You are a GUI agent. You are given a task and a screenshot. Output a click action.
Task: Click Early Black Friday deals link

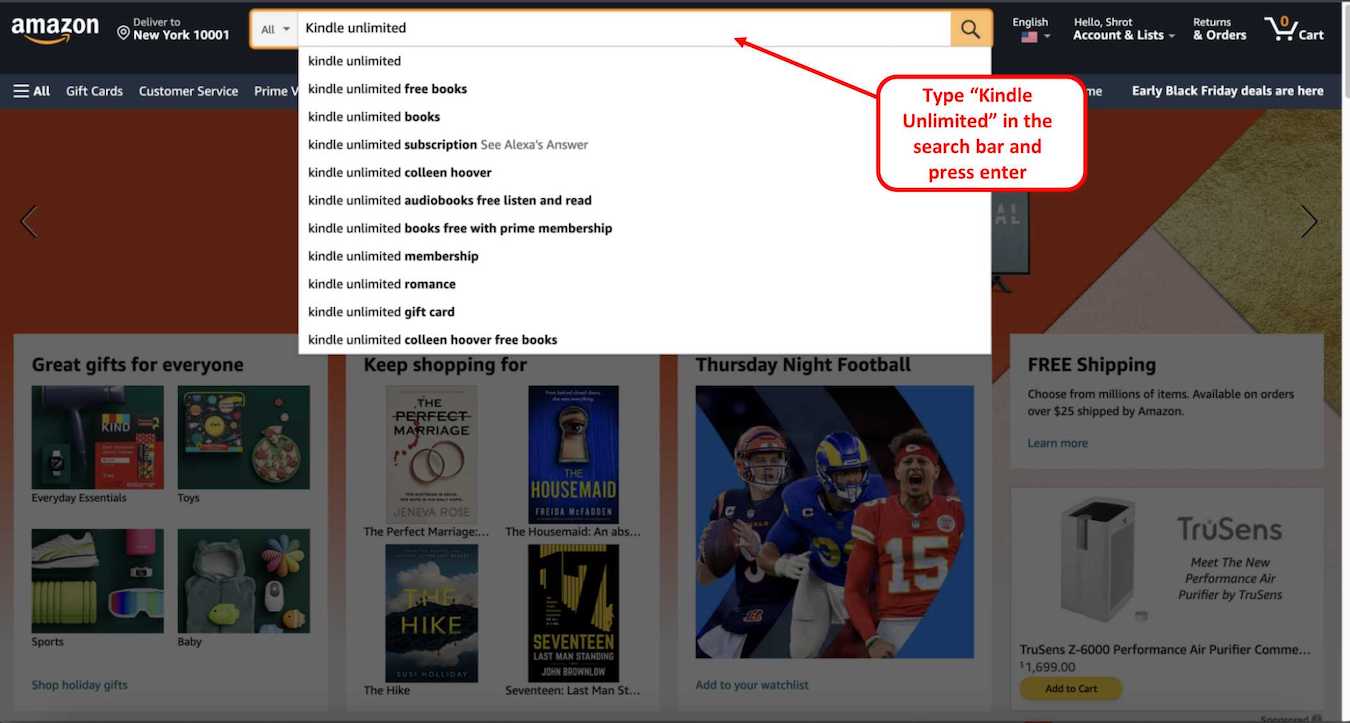[x=1227, y=91]
